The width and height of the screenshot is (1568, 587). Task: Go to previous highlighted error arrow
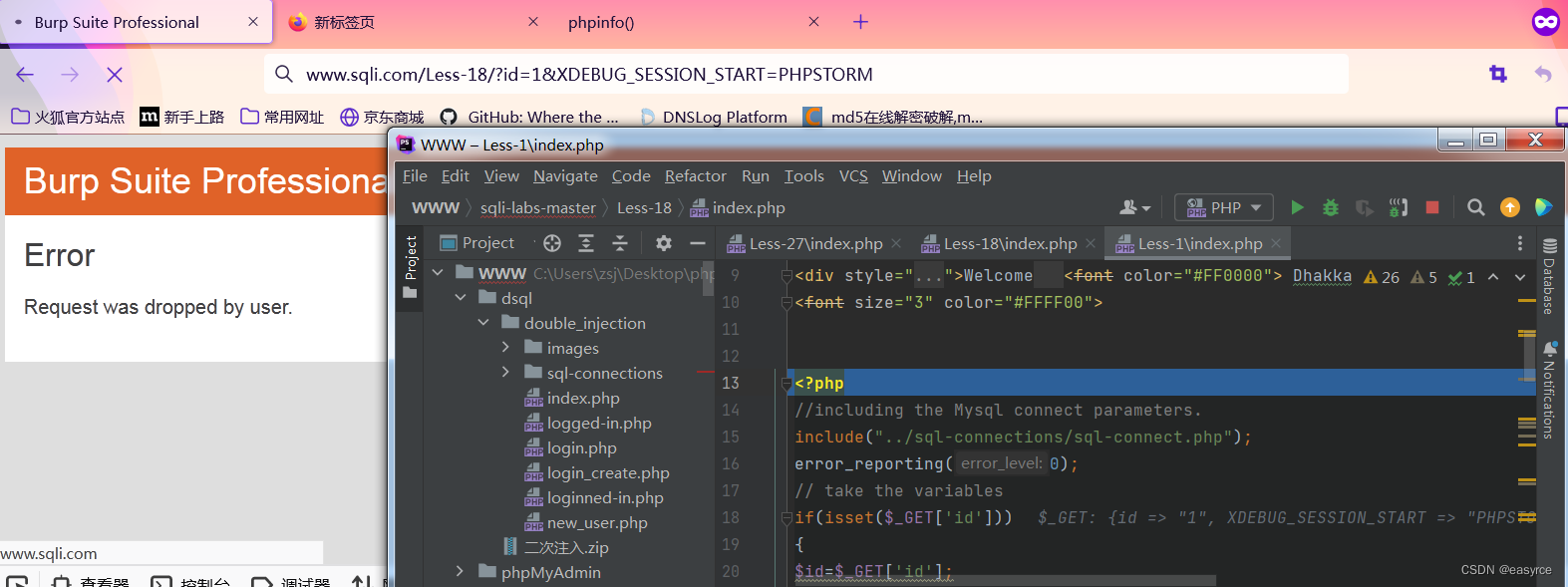pyautogui.click(x=1493, y=277)
